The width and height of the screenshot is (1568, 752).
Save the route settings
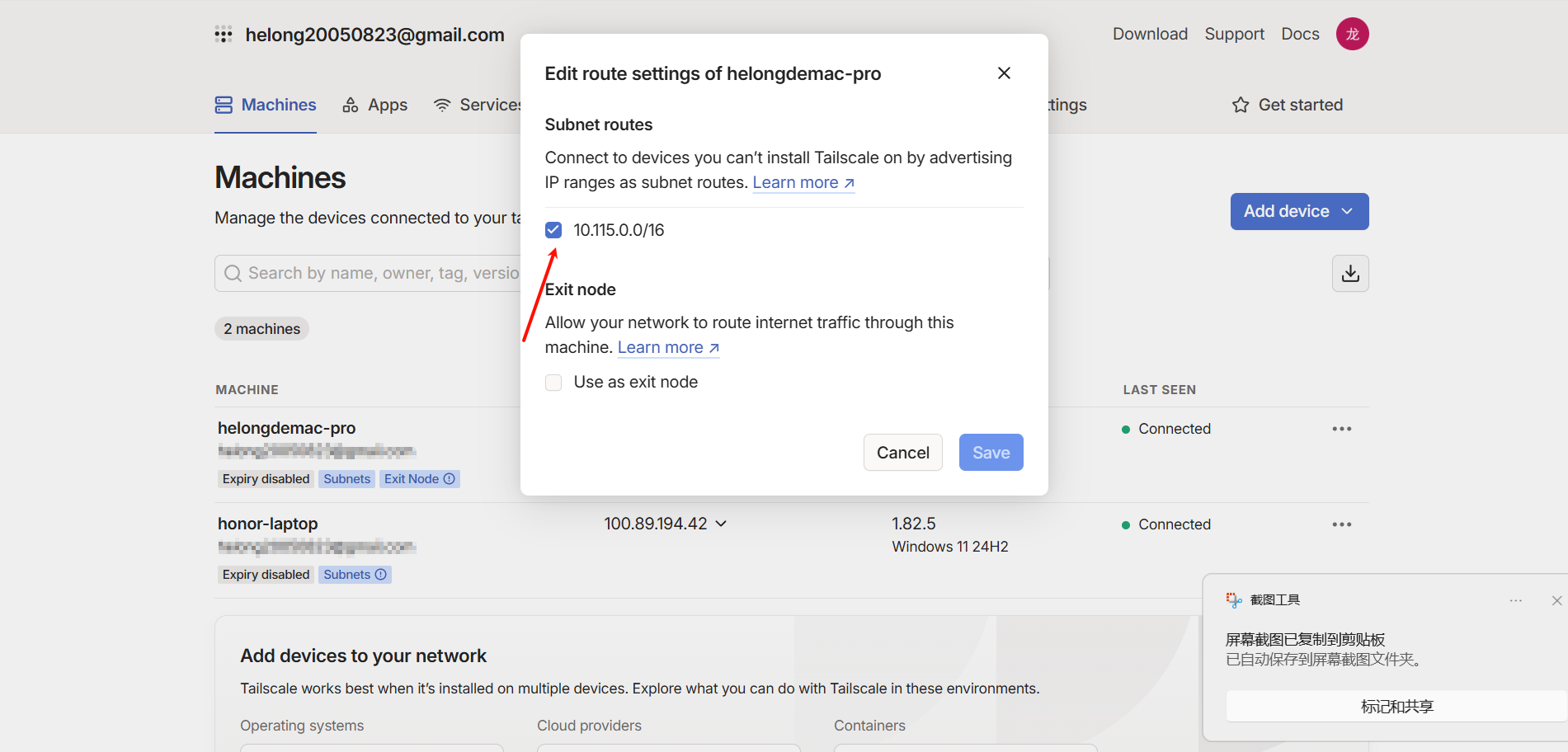click(991, 453)
